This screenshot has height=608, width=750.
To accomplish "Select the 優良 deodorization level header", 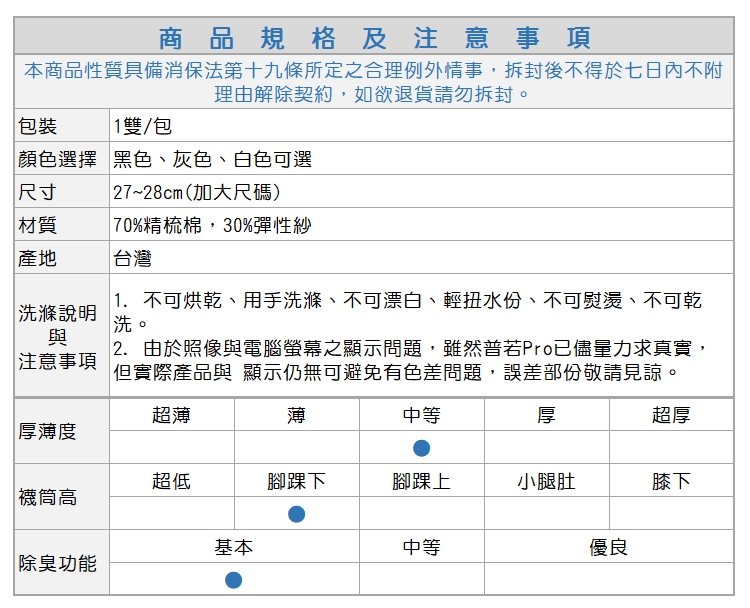I will (x=608, y=548).
